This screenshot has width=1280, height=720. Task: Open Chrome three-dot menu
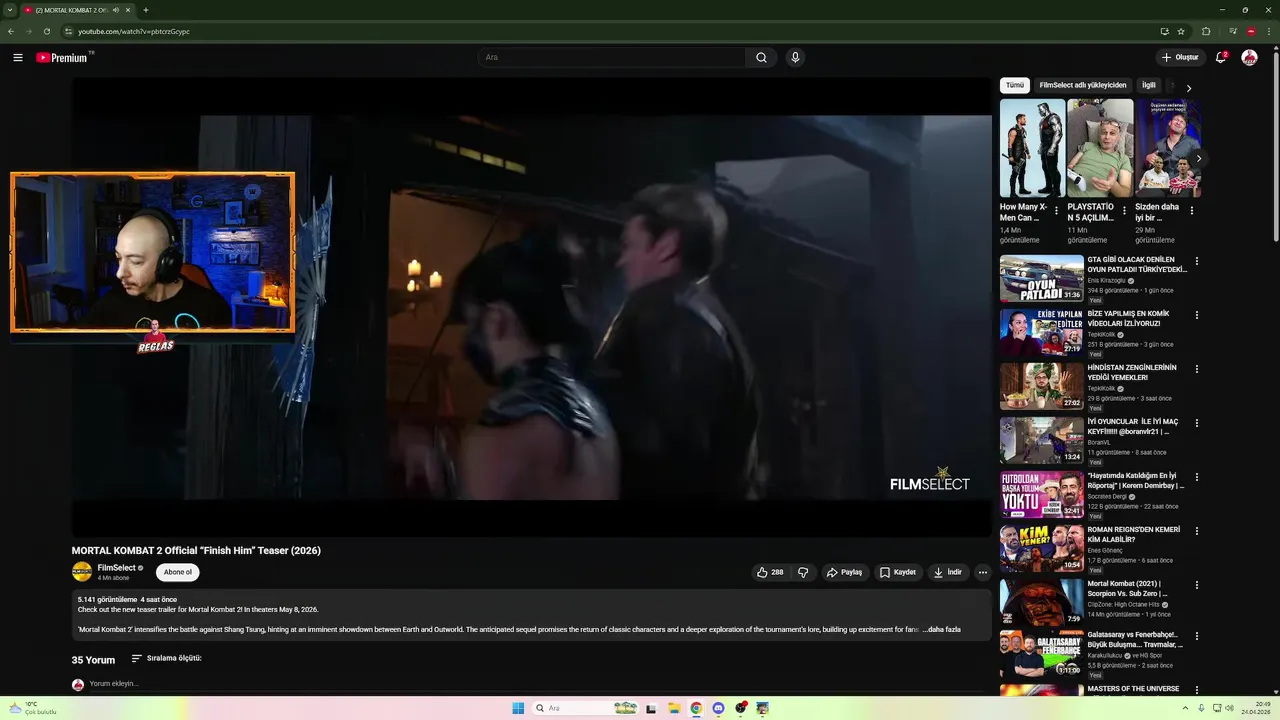pos(1267,31)
